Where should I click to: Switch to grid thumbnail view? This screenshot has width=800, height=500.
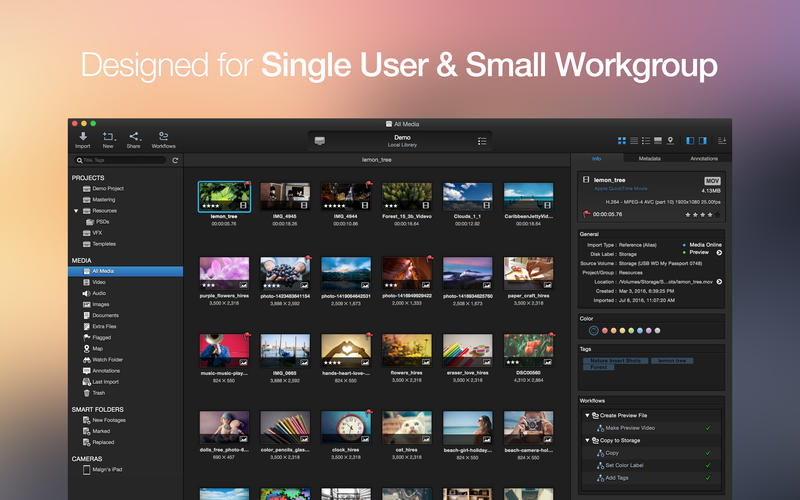click(x=622, y=141)
